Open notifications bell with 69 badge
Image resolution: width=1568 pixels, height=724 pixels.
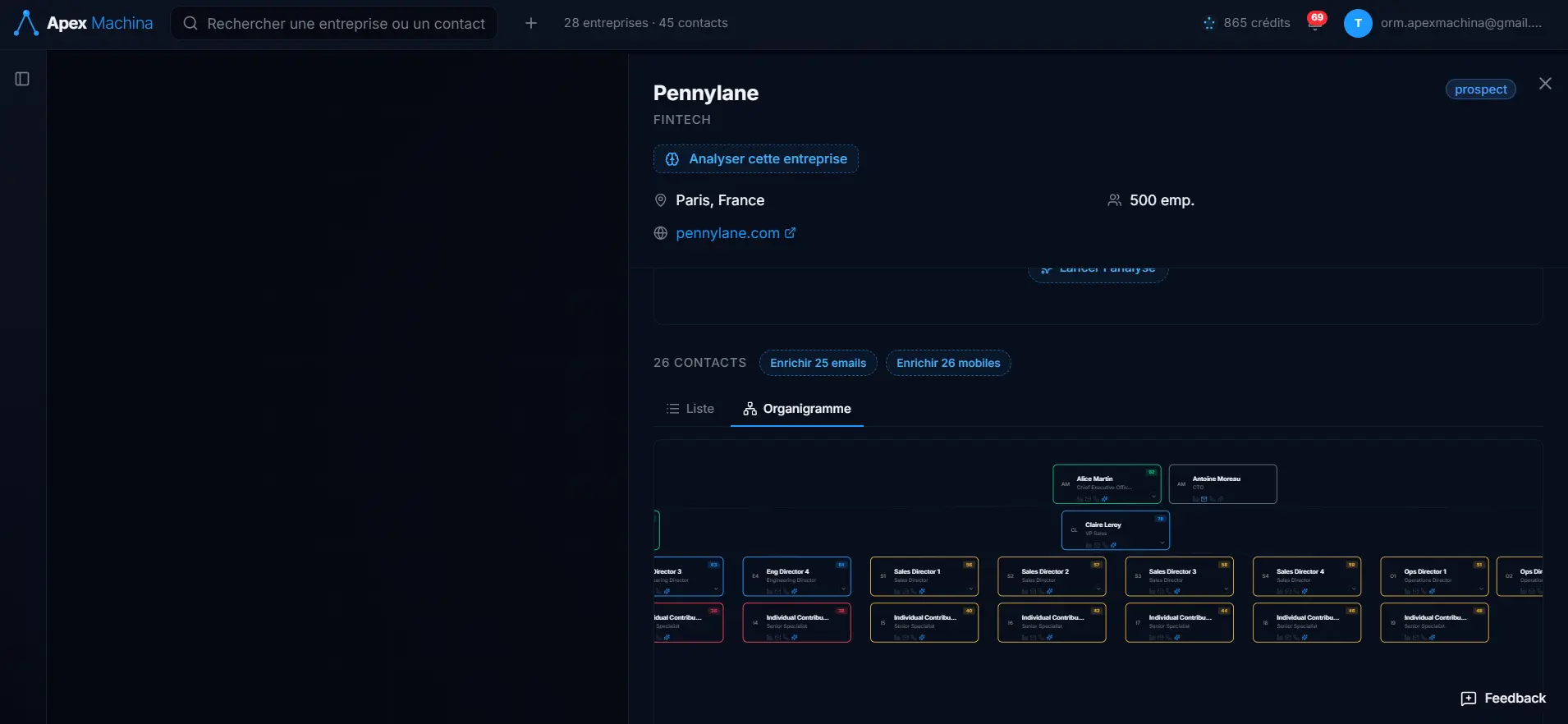coord(1316,22)
